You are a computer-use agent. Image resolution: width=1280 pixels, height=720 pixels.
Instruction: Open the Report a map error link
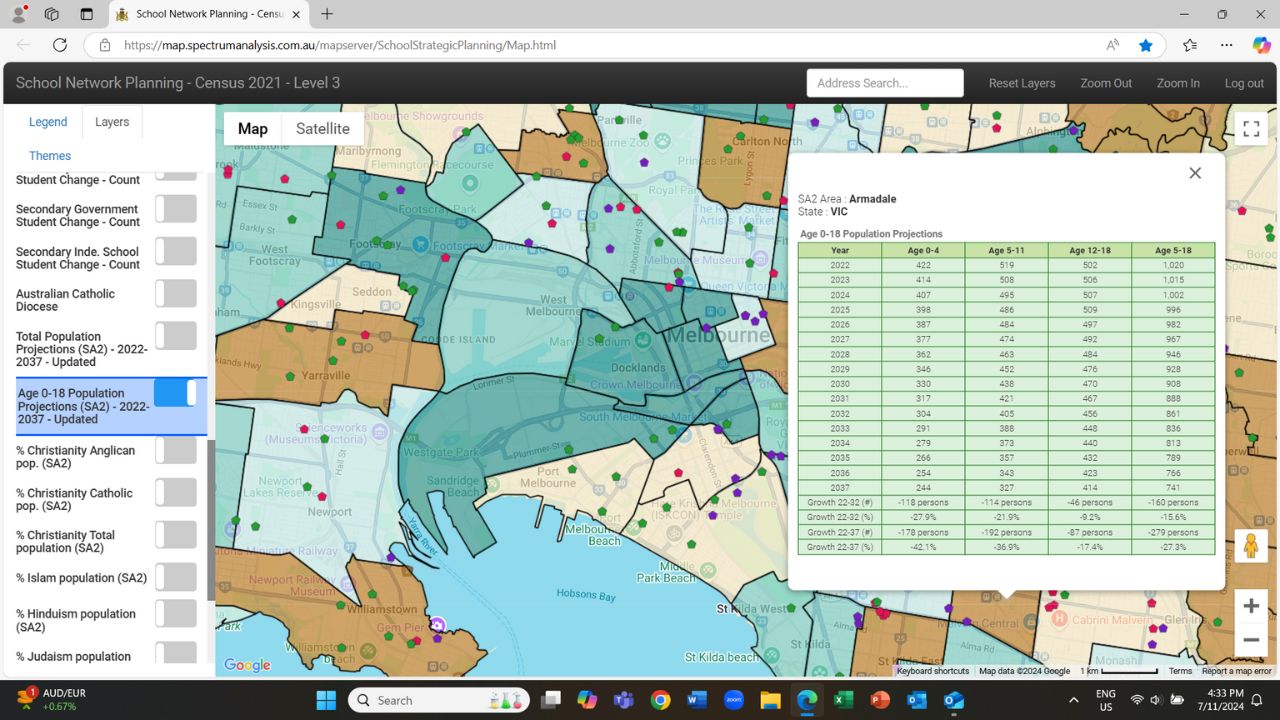tap(1235, 671)
